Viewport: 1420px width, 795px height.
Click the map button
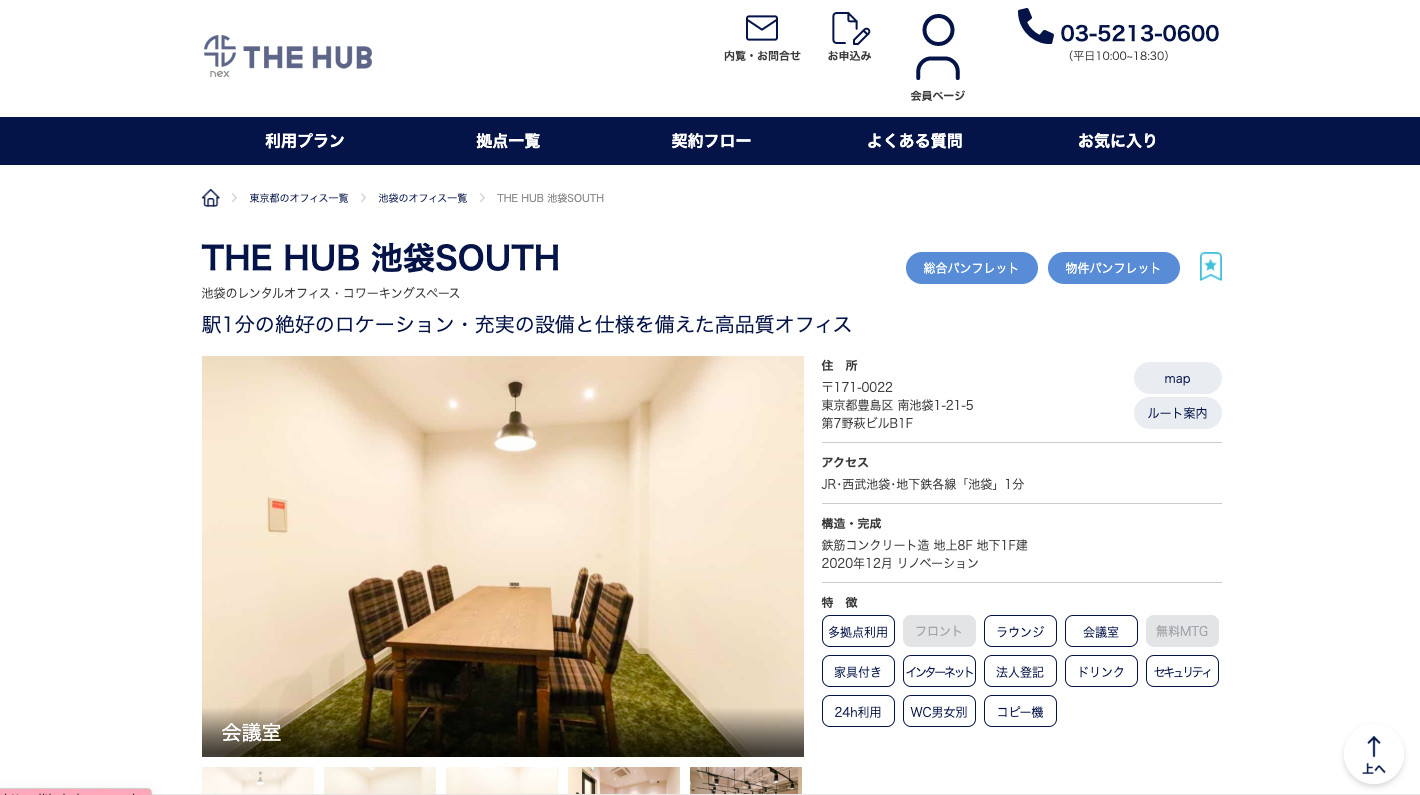point(1178,379)
